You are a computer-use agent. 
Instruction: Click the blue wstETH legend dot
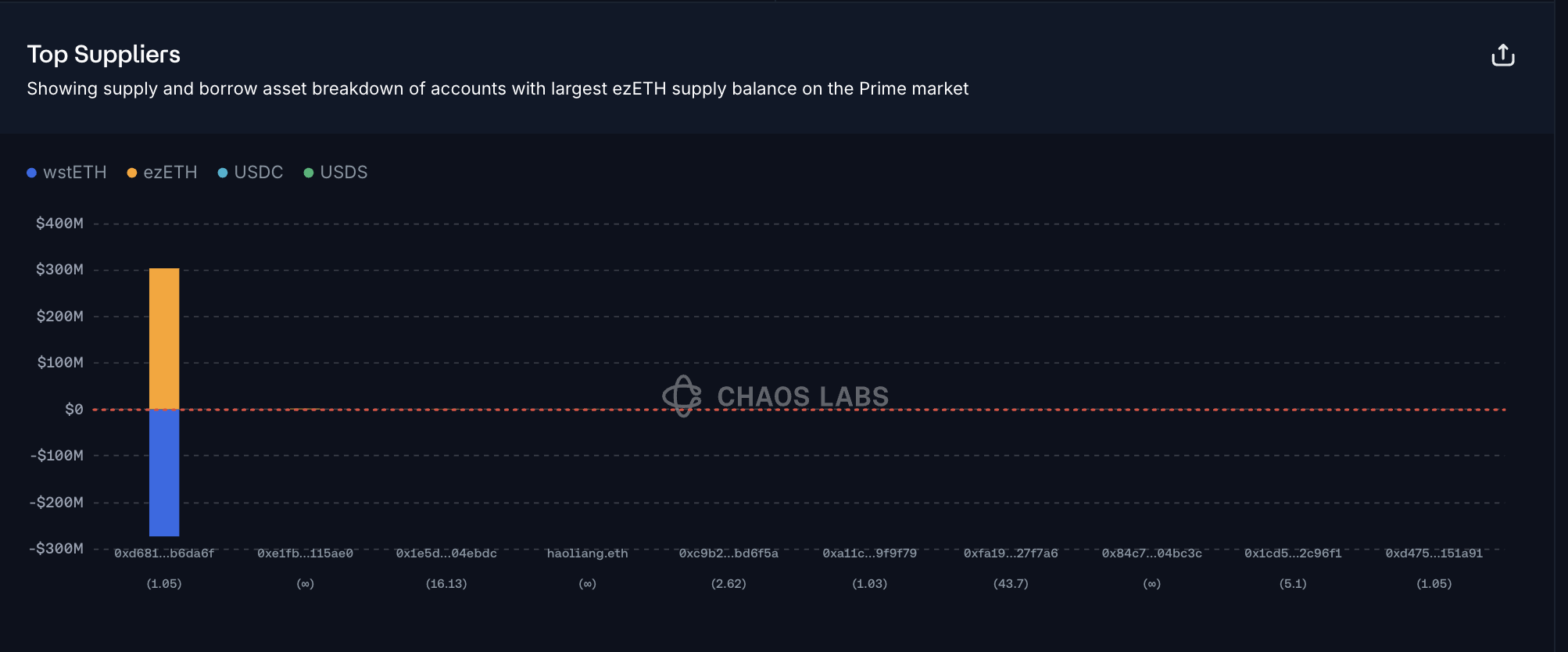32,173
